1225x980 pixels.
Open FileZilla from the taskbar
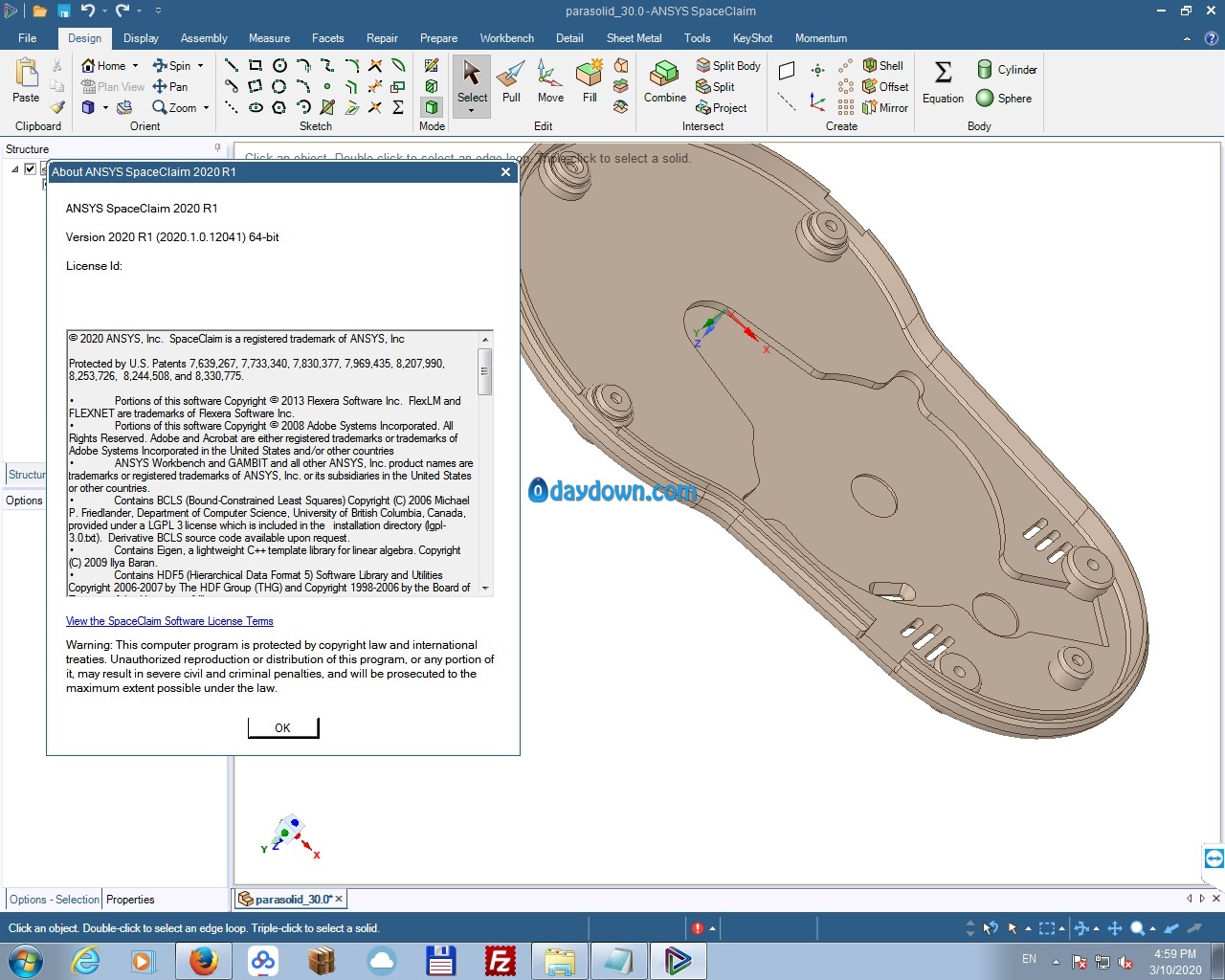(501, 960)
